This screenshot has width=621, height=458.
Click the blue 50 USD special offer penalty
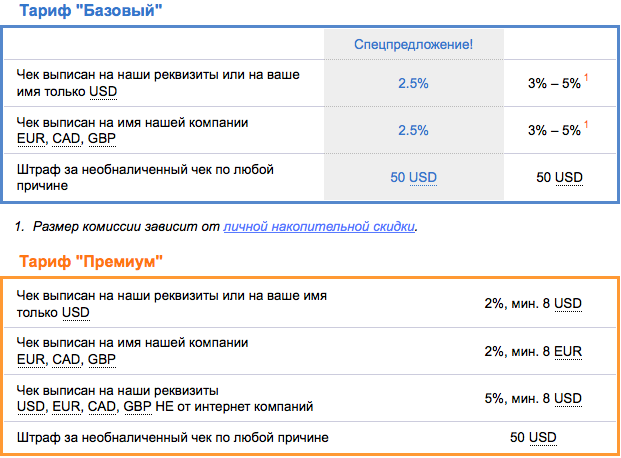pyautogui.click(x=413, y=177)
